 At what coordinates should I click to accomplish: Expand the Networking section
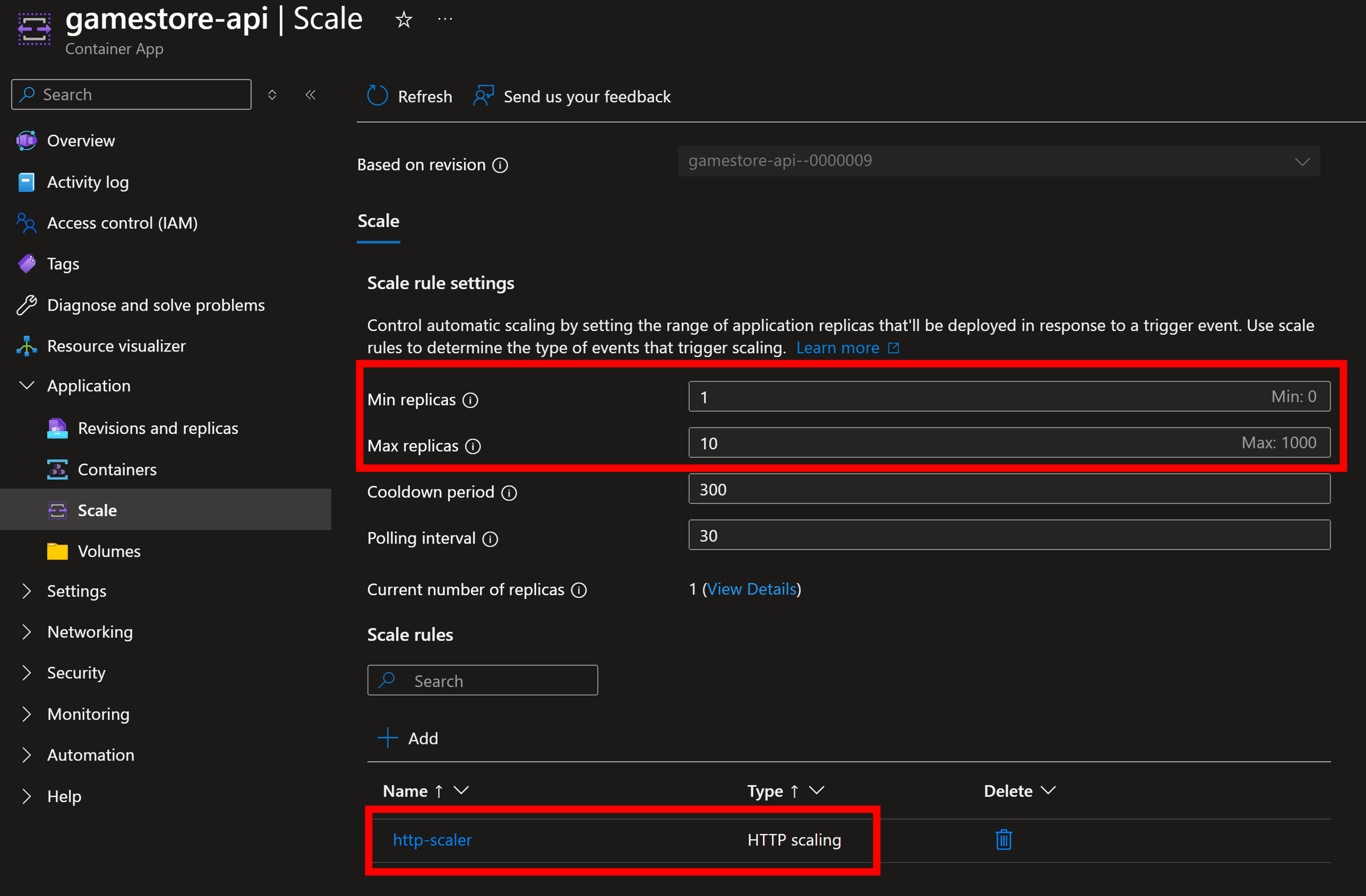tap(26, 631)
